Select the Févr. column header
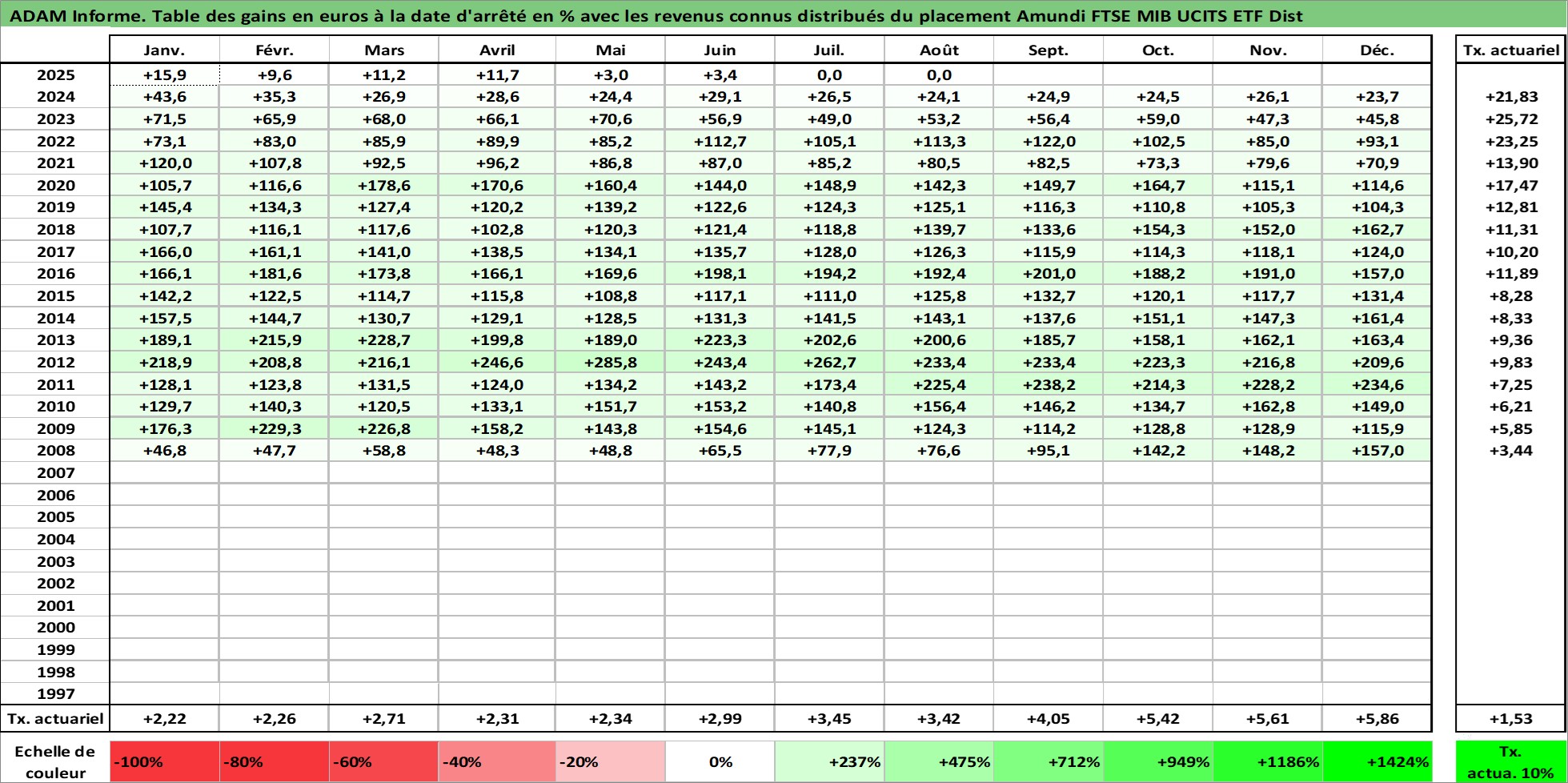The image size is (1568, 783). 274,50
